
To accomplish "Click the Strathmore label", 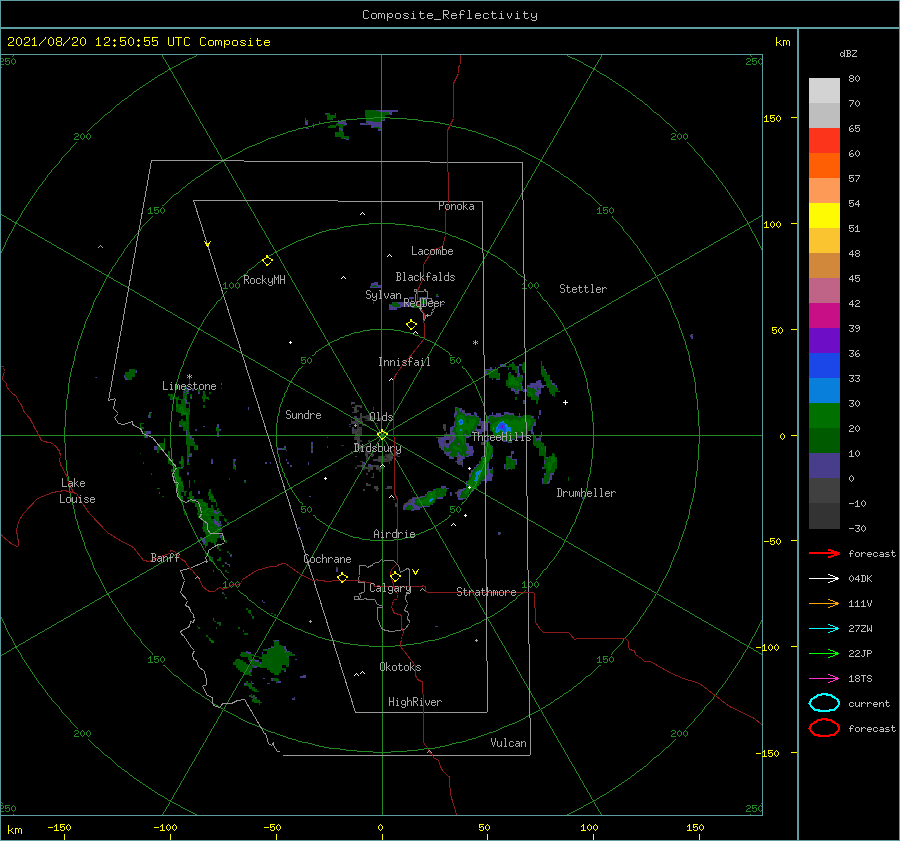I will [486, 592].
